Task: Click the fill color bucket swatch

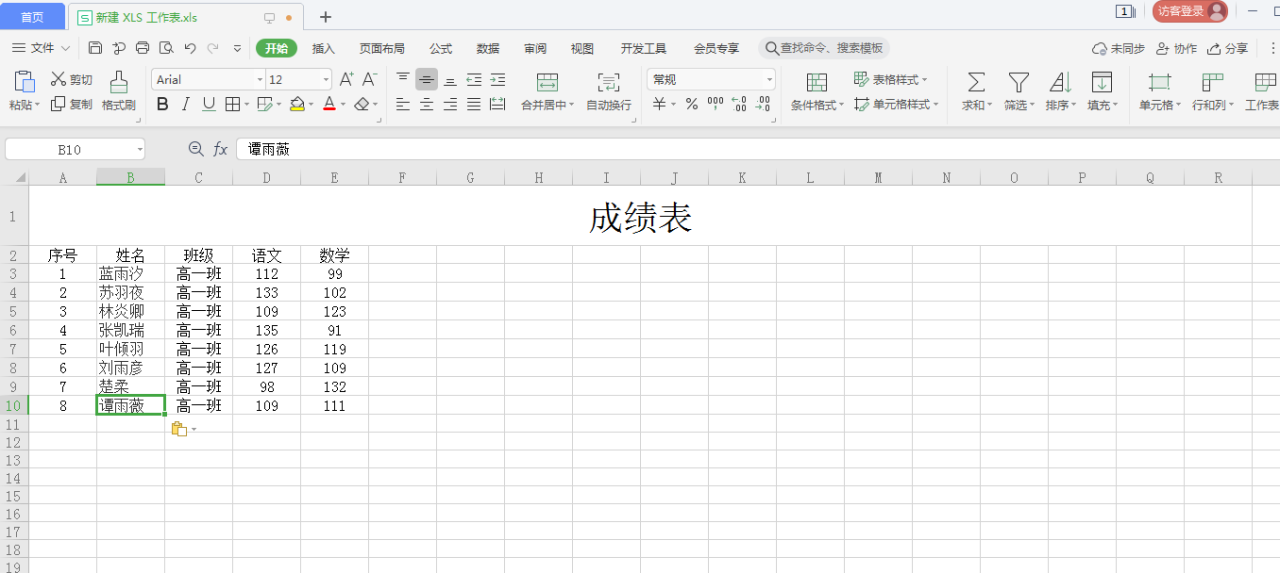Action: coord(297,104)
